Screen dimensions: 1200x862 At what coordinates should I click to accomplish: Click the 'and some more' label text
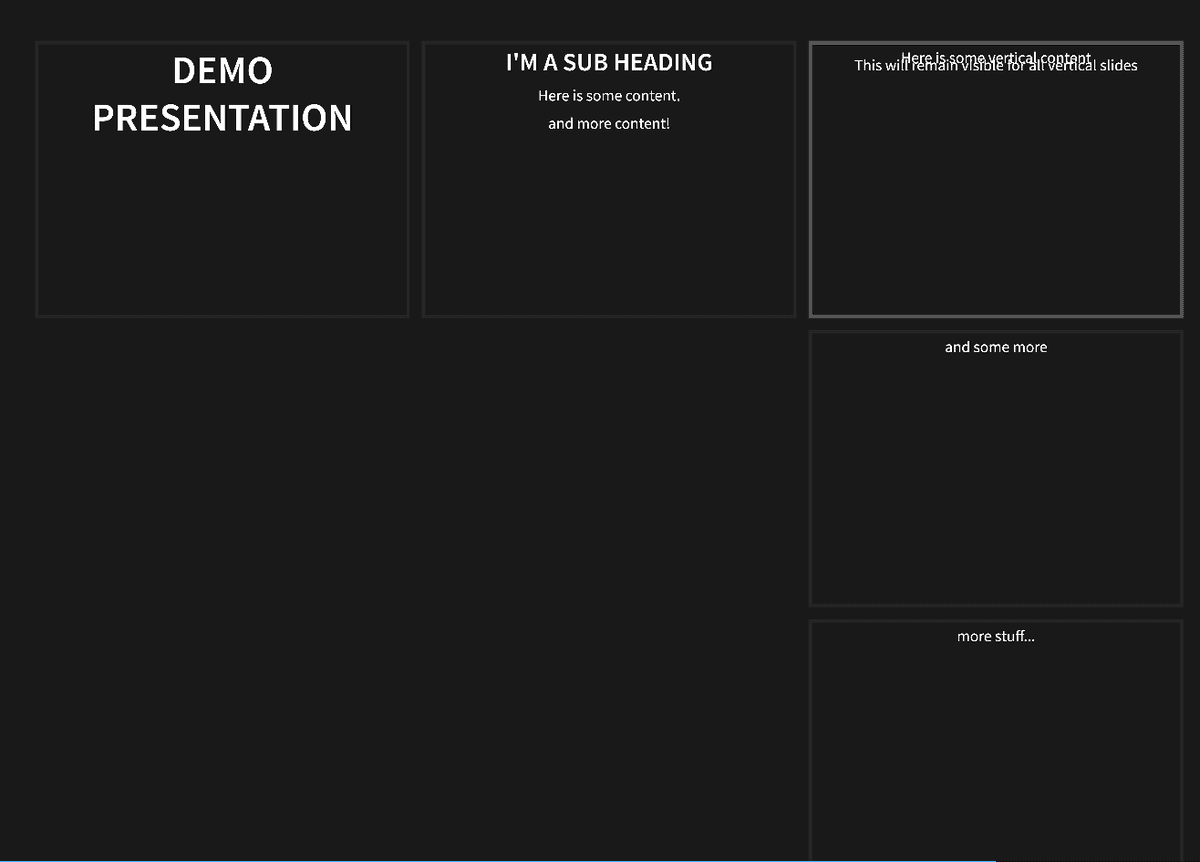996,347
